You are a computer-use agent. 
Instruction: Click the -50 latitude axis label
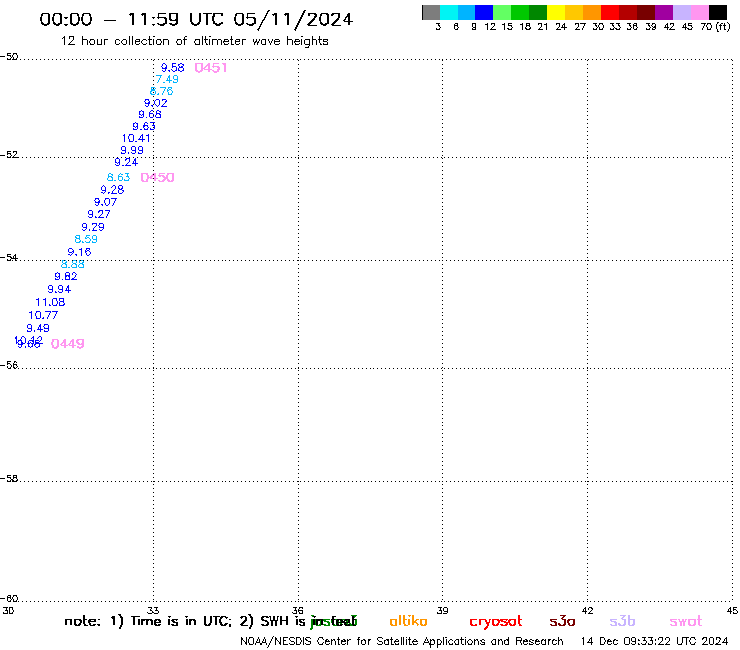pyautogui.click(x=9, y=57)
